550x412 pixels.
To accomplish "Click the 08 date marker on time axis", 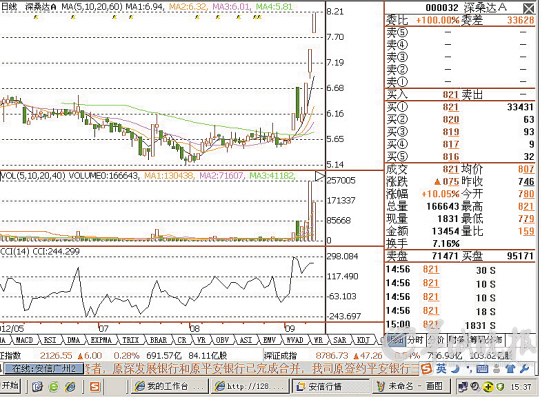I will pos(194,329).
